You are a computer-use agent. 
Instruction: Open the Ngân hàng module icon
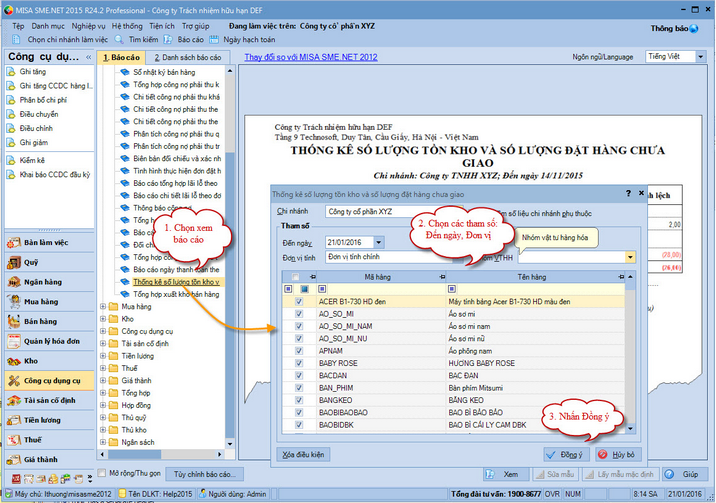tap(14, 282)
